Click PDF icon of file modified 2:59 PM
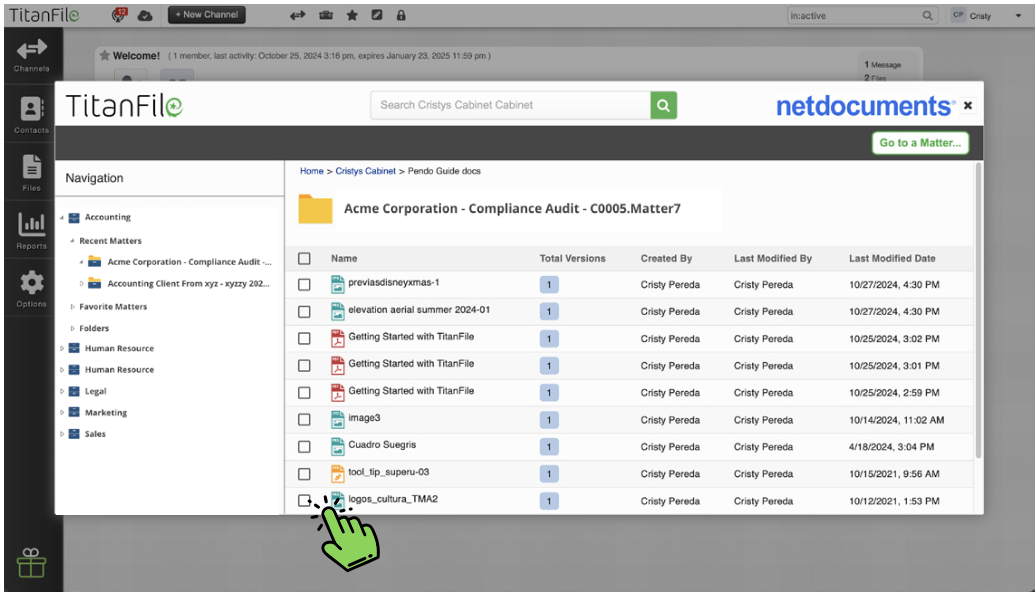 tap(338, 392)
